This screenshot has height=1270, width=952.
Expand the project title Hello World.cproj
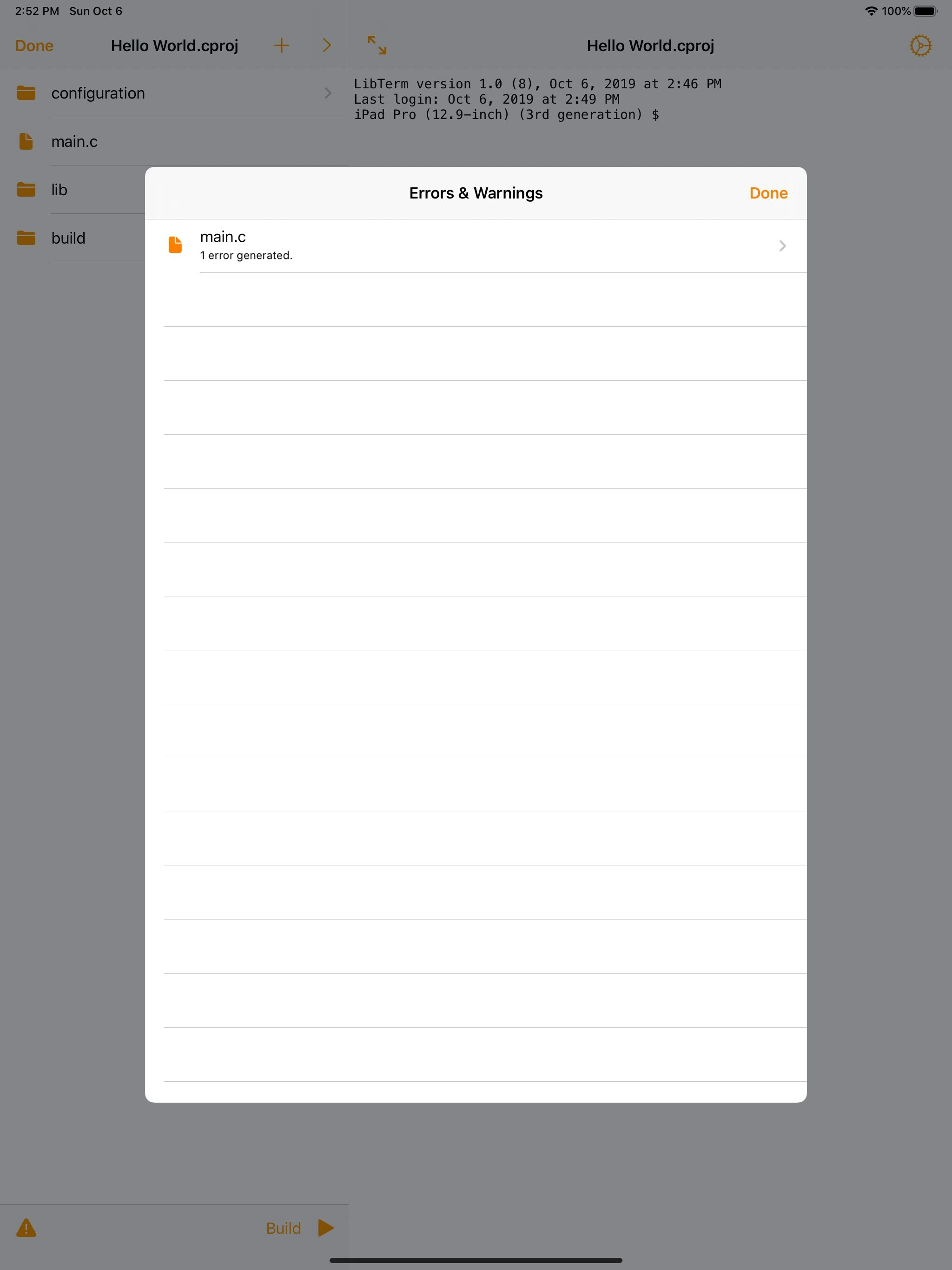tap(175, 46)
